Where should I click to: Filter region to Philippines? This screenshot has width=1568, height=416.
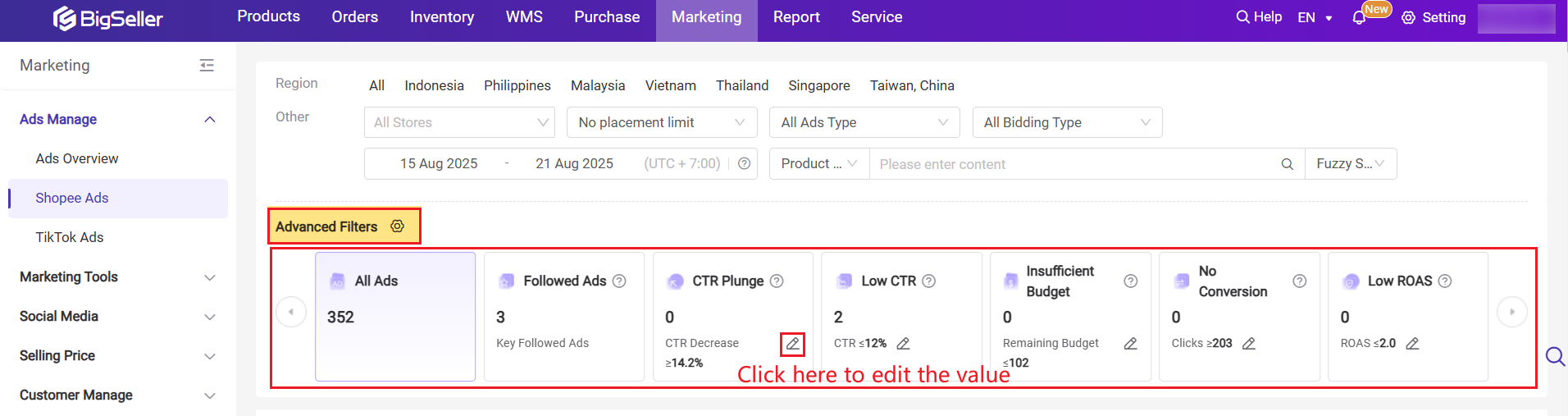pos(517,85)
